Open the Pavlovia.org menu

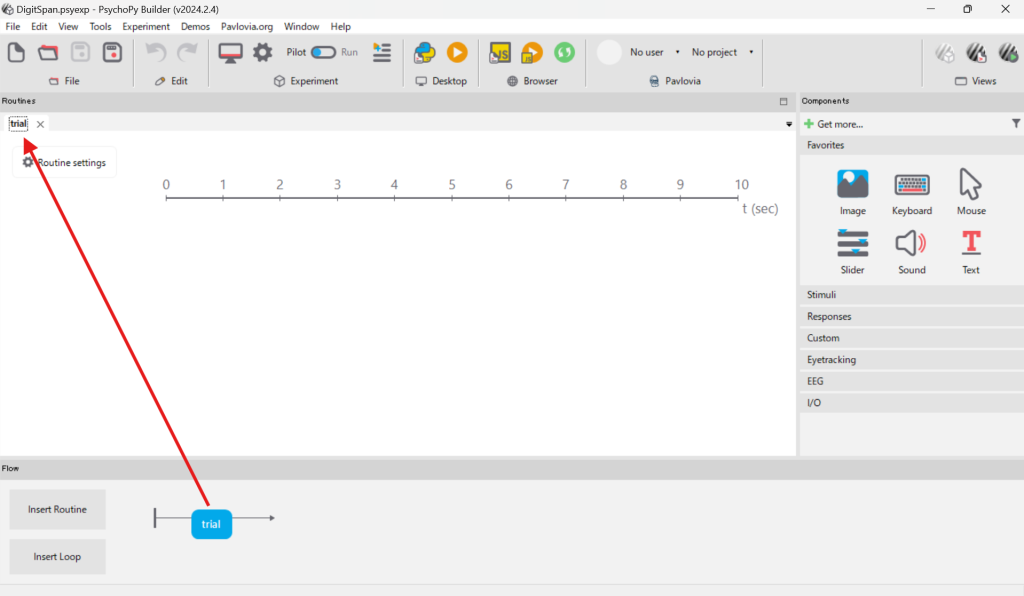coord(247,26)
